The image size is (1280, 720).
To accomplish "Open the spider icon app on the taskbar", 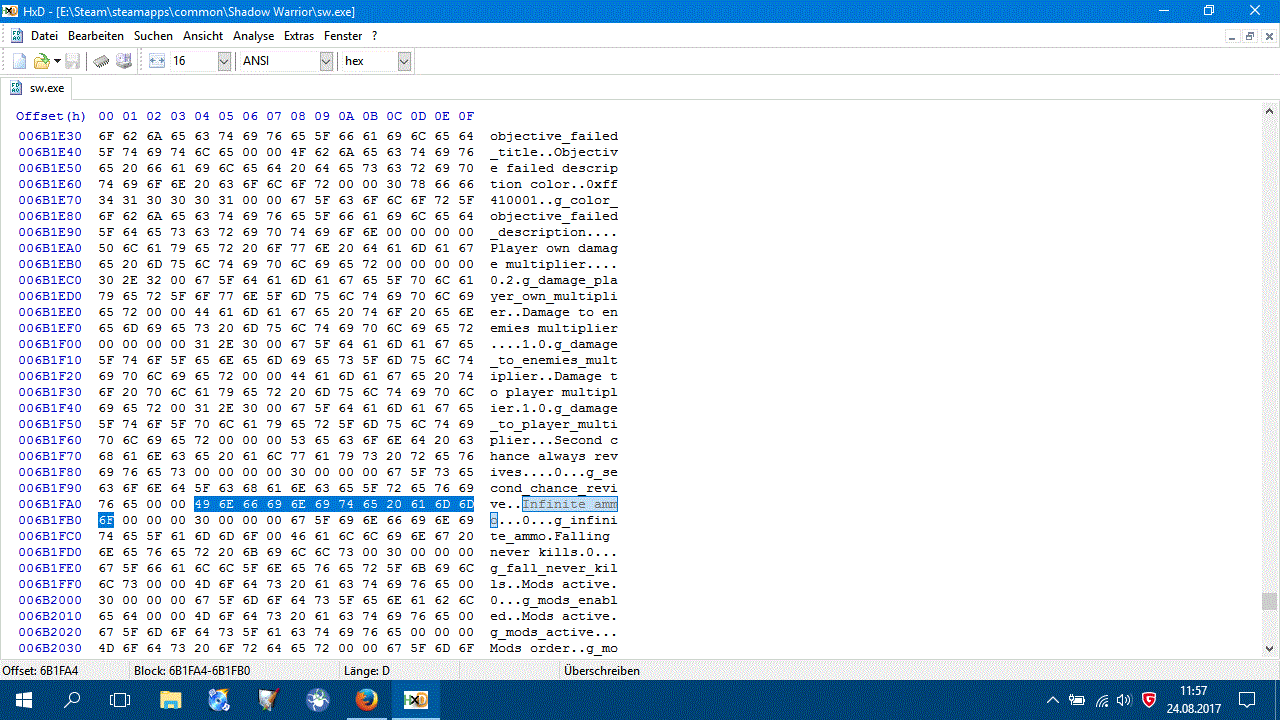I will 317,700.
